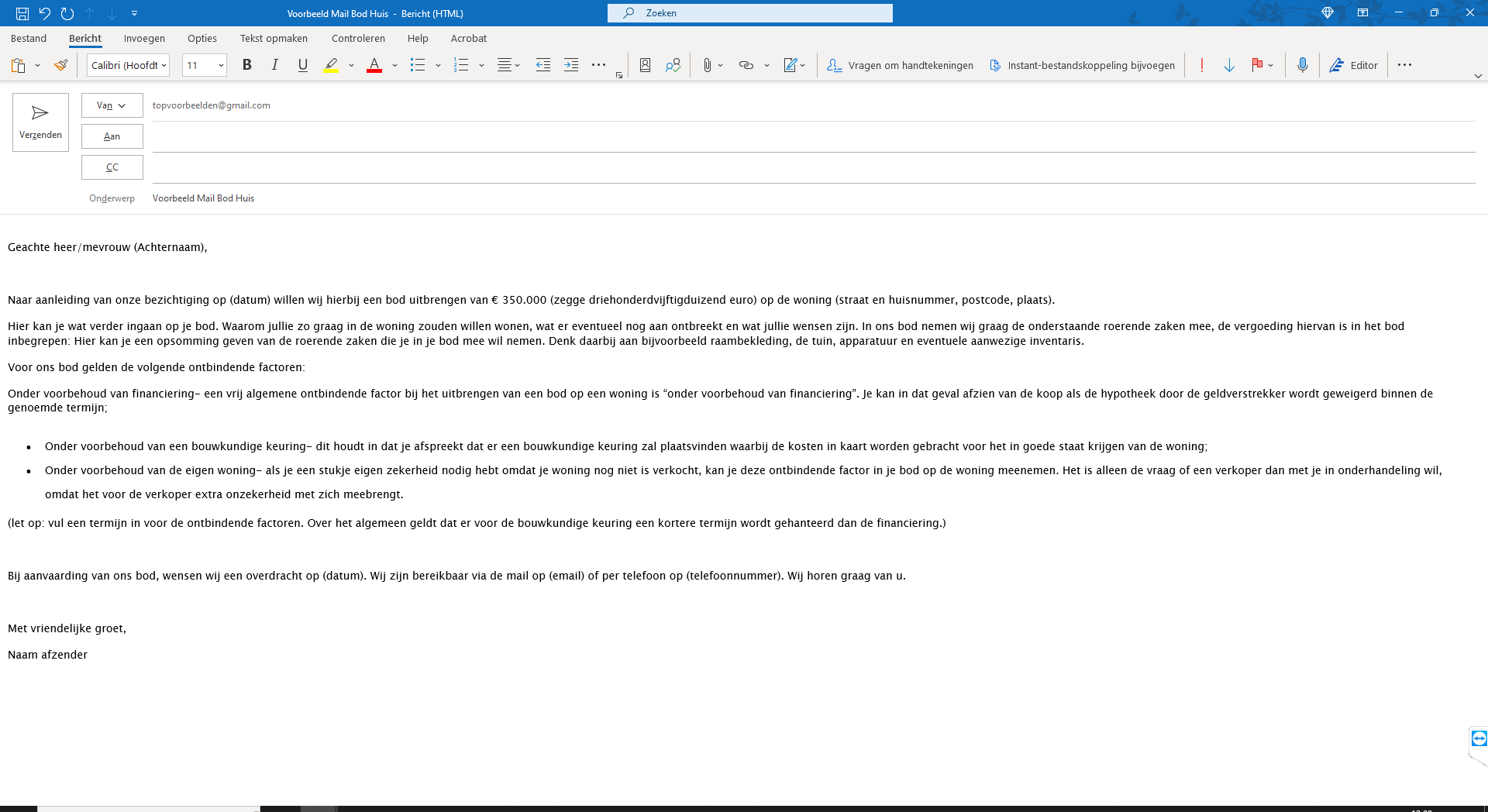Switch to the Invoegen tab
Screen dimensions: 1488x812
pyautogui.click(x=144, y=39)
